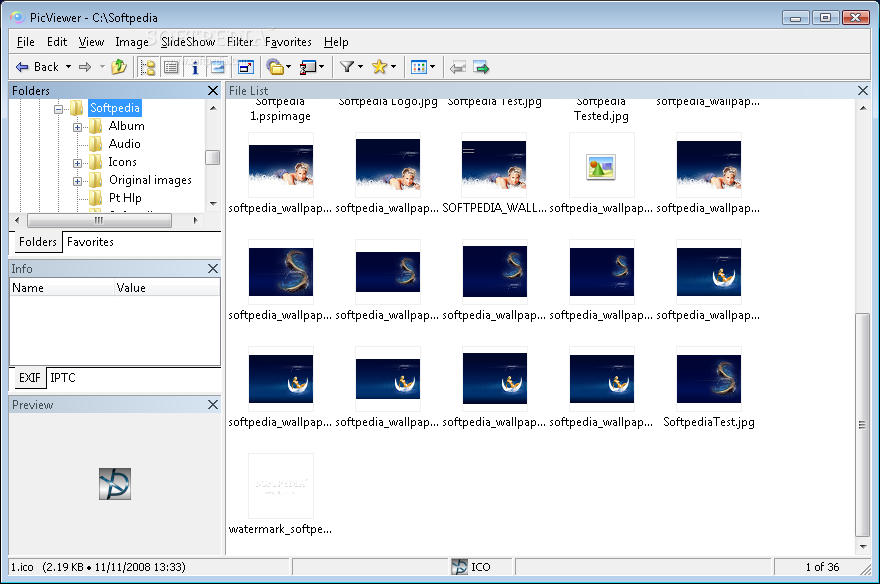Viewport: 880px width, 584px height.
Task: Click the full screen window icon
Action: 246,68
